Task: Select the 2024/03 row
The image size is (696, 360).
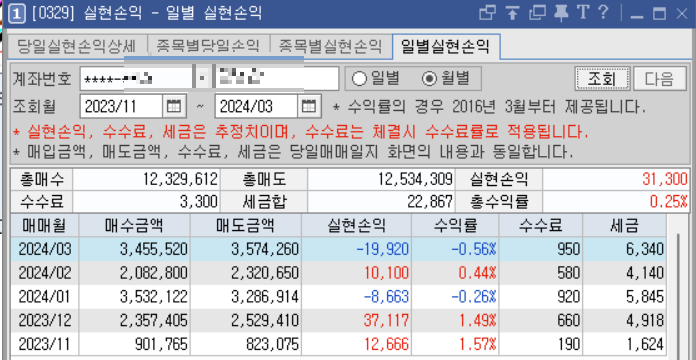Action: click(x=338, y=249)
